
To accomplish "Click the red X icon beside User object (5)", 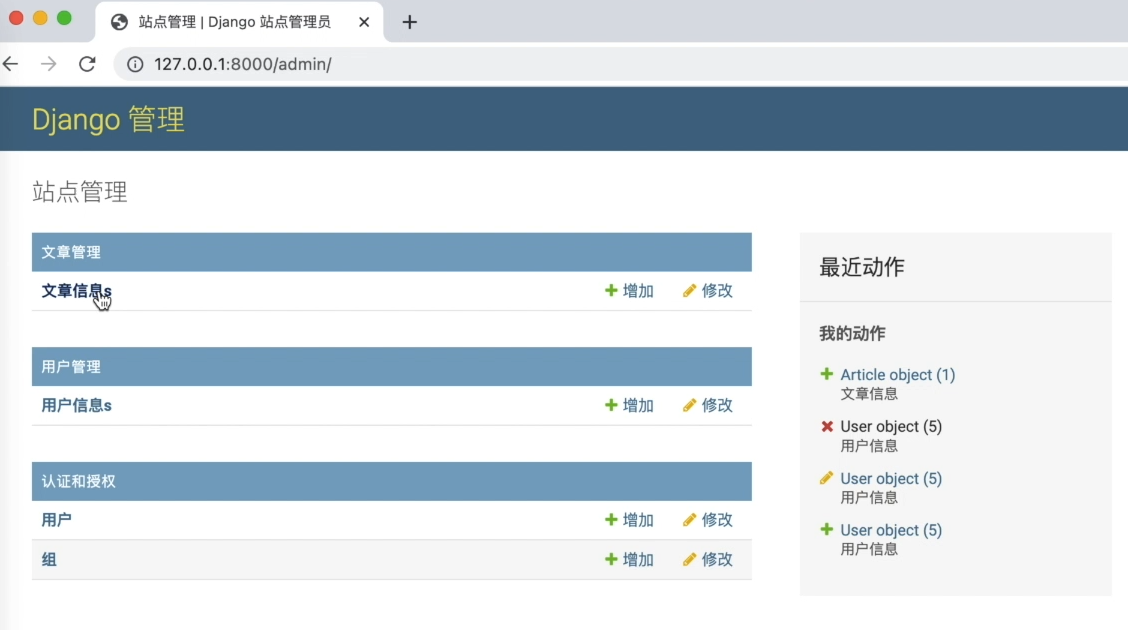I will 827,426.
